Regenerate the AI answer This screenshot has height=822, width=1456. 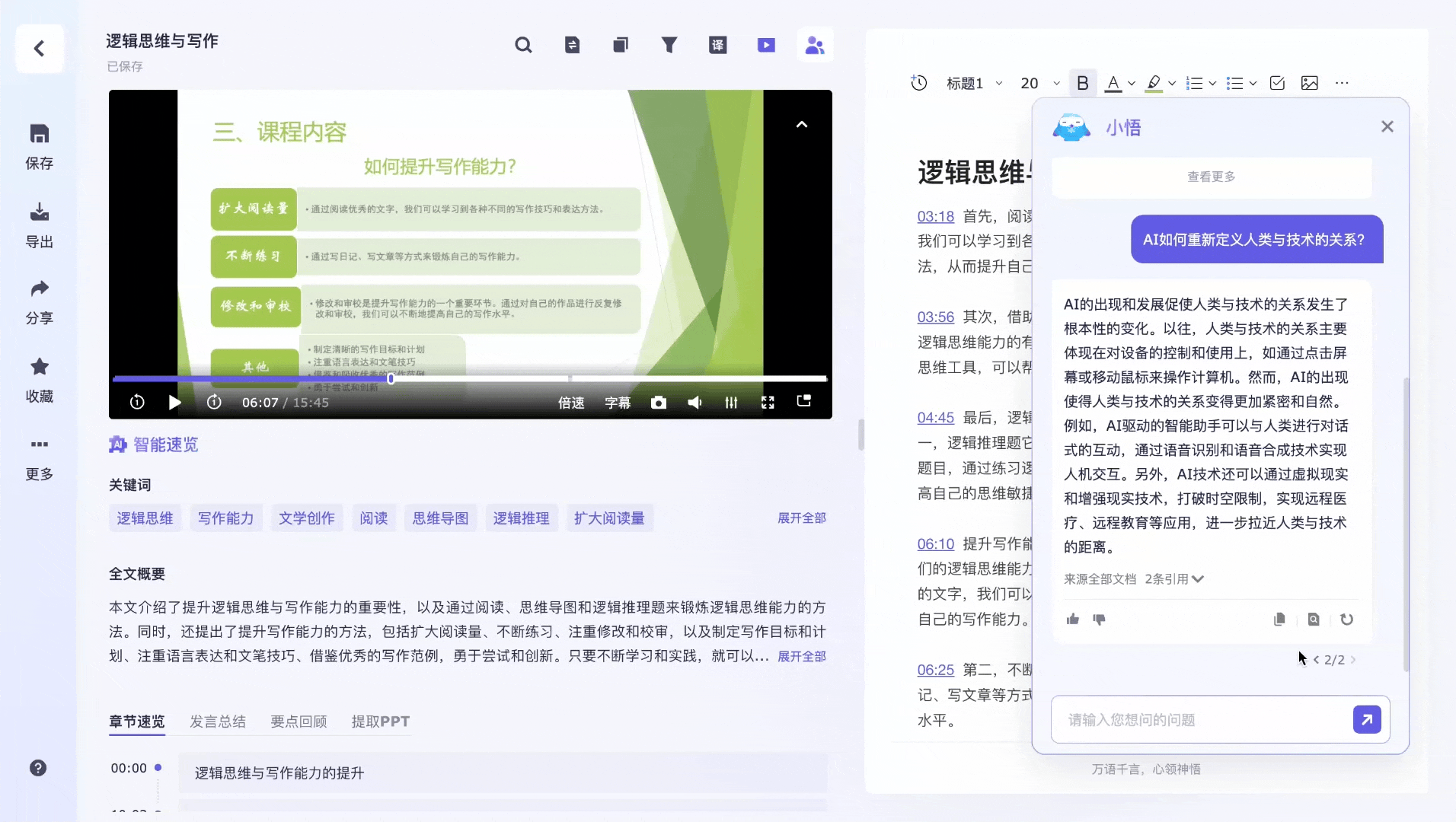[x=1347, y=620]
